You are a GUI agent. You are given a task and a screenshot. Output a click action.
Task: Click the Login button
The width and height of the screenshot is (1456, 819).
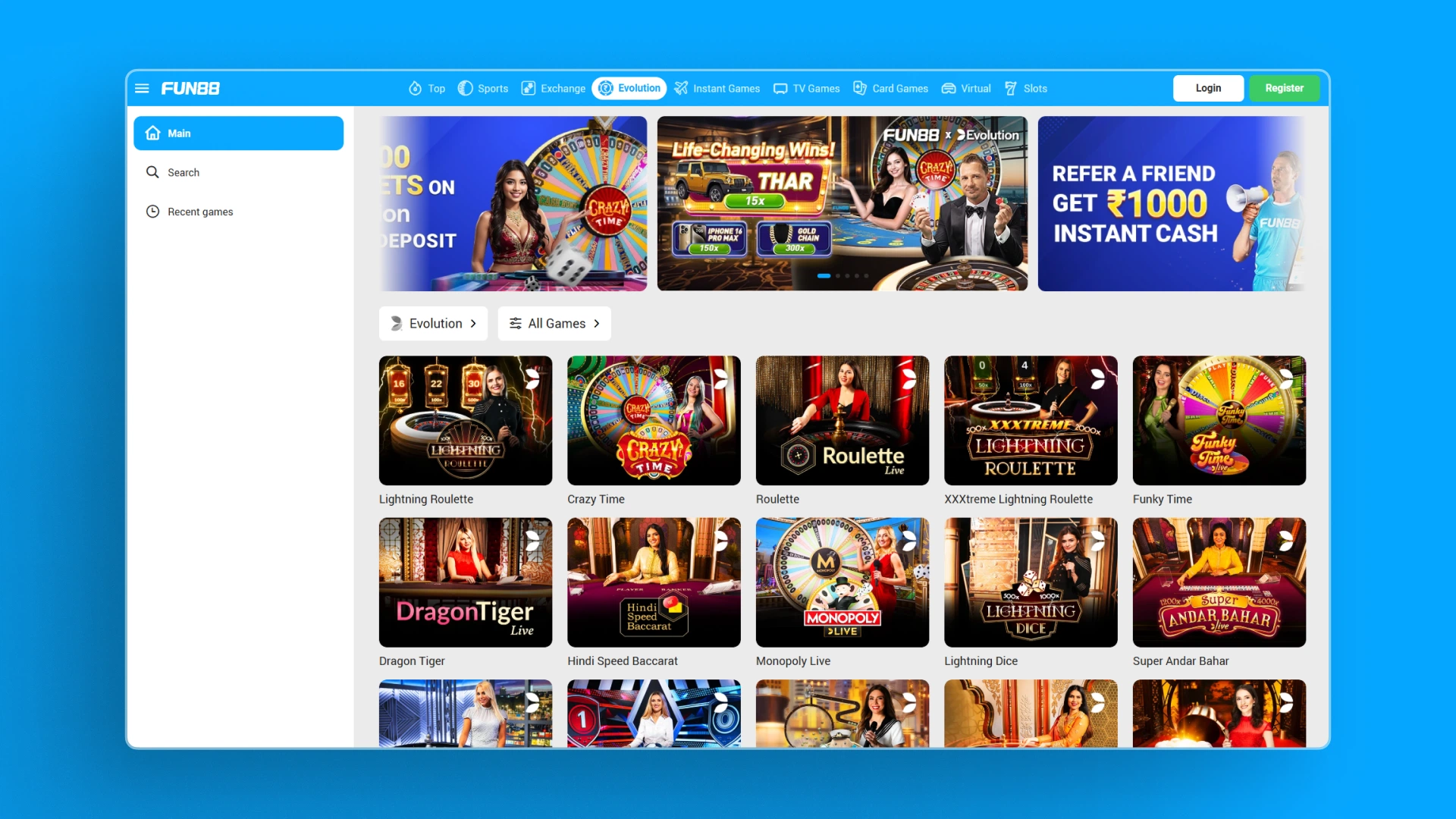[x=1208, y=89]
